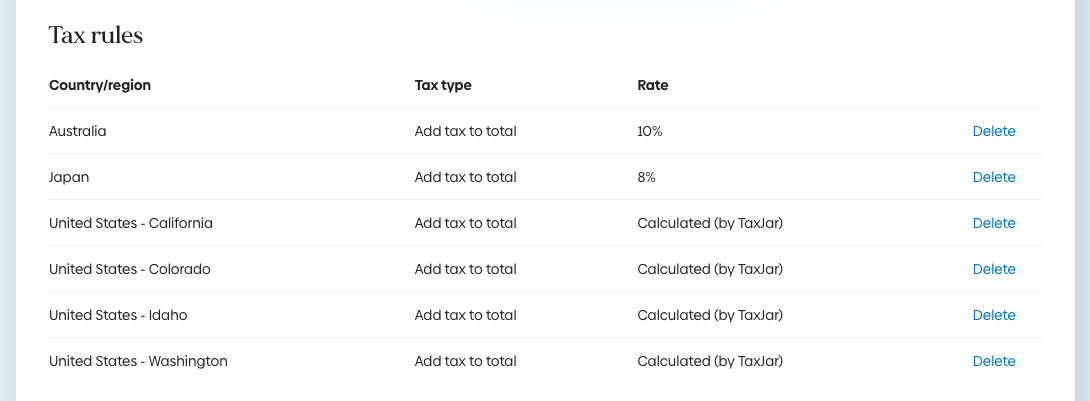Viewport: 1090px width, 401px height.
Task: Select the Australia country cell
Action: coord(78,131)
